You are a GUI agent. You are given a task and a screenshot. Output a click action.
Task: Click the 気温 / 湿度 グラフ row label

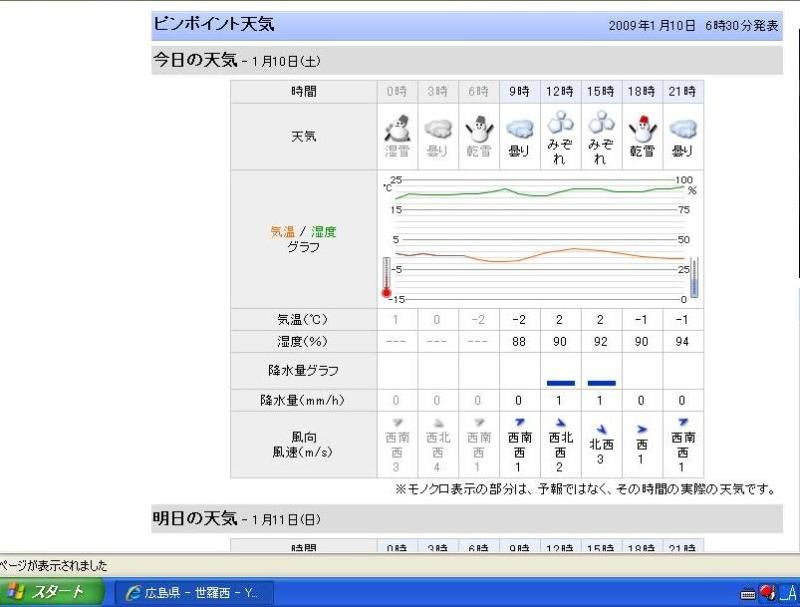(x=304, y=239)
